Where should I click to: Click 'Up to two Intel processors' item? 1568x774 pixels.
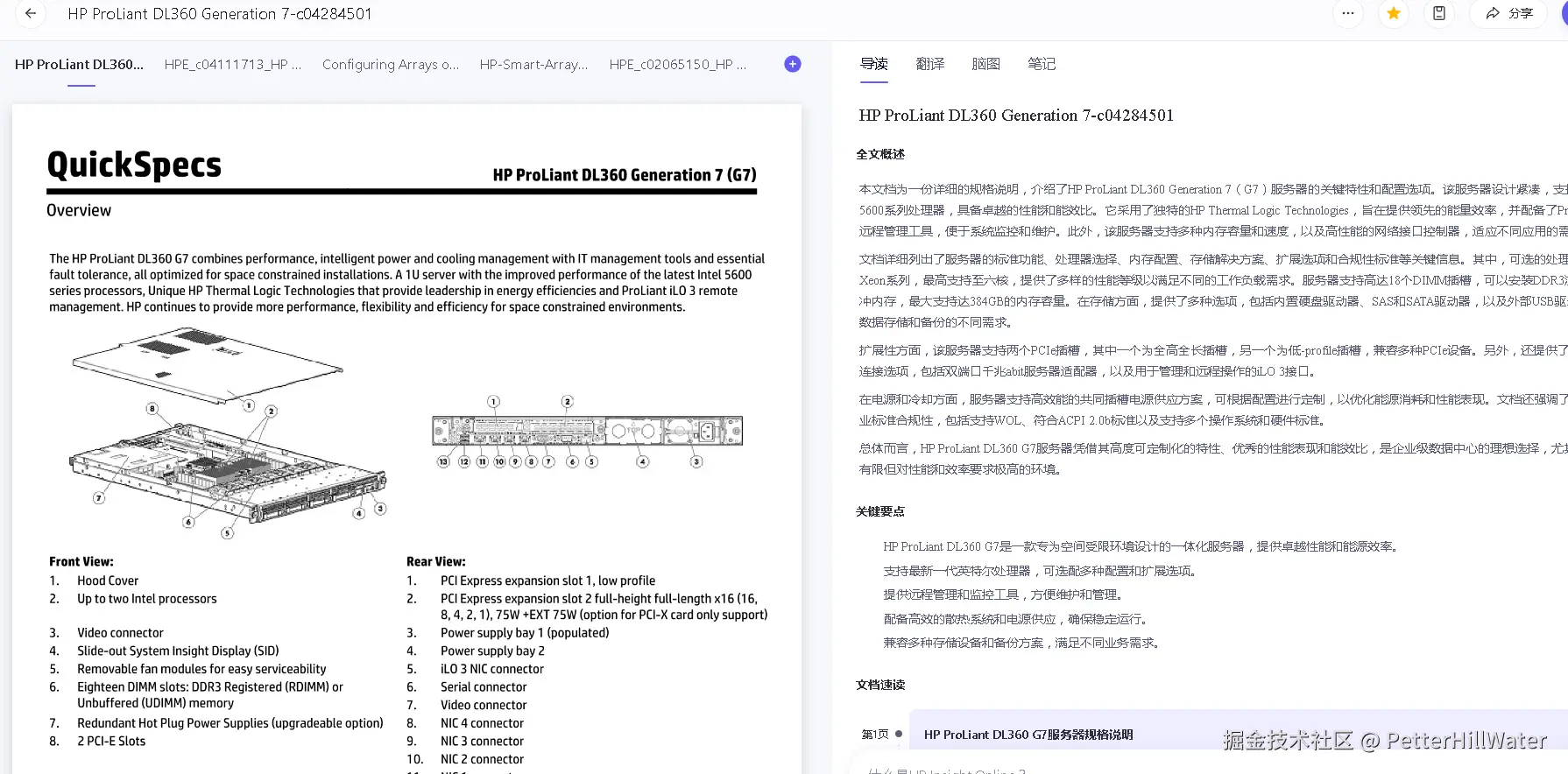(147, 599)
